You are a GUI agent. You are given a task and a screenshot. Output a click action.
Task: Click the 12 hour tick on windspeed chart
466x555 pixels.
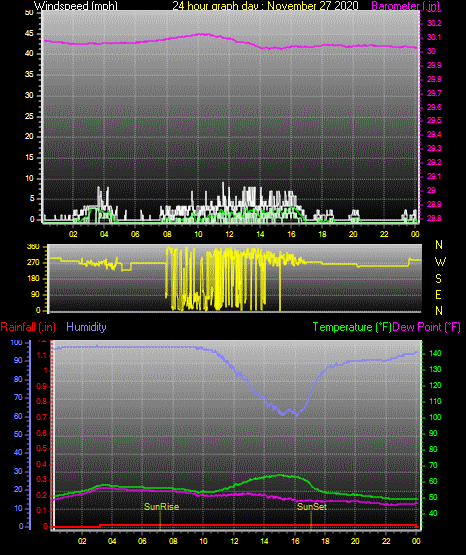229,234
